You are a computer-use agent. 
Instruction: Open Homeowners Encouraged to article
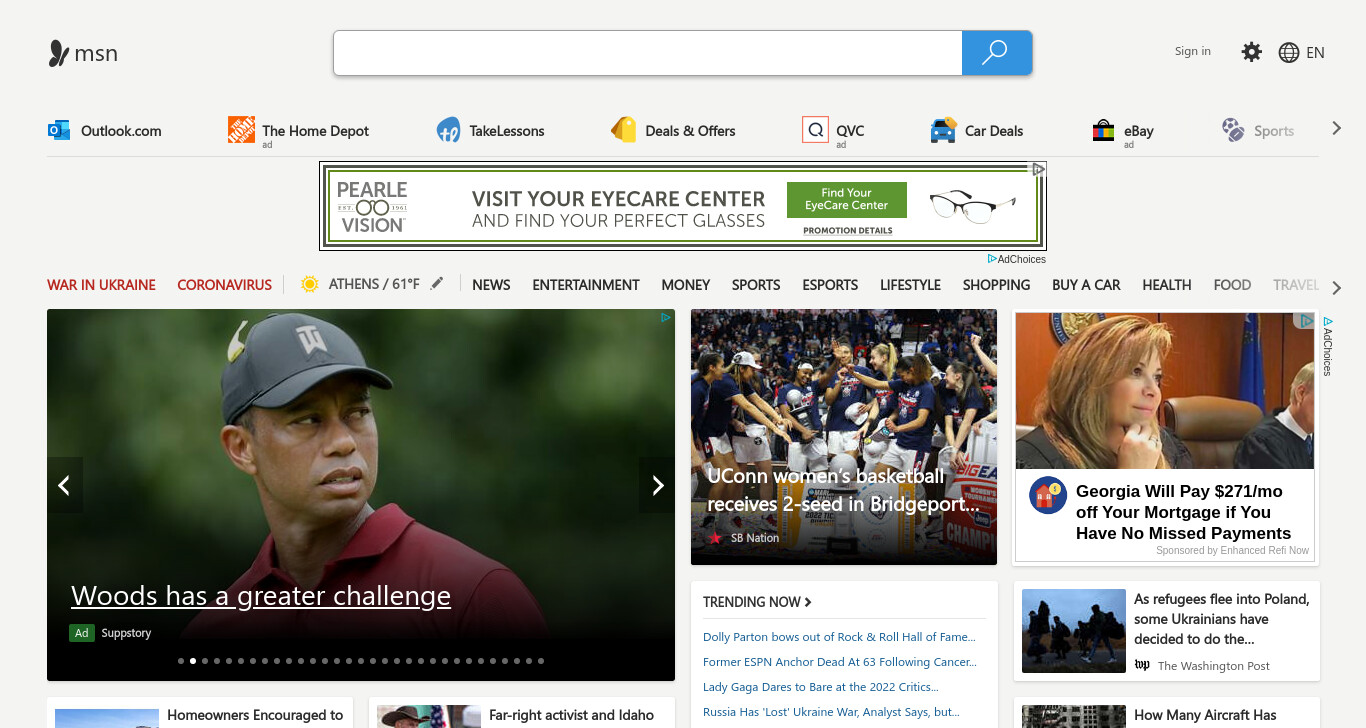point(255,715)
